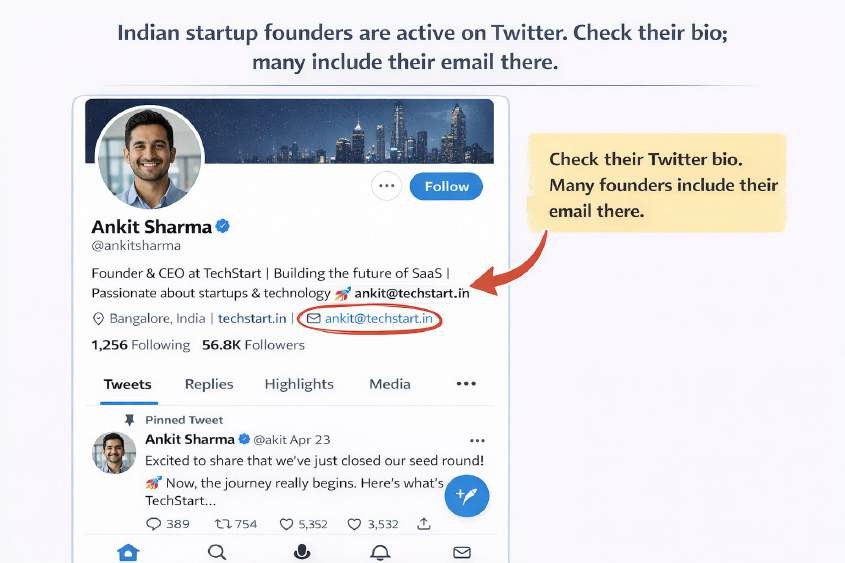Screen dimensions: 845x563
Task: Like the pinned tweet with heart icon
Action: tap(287, 524)
